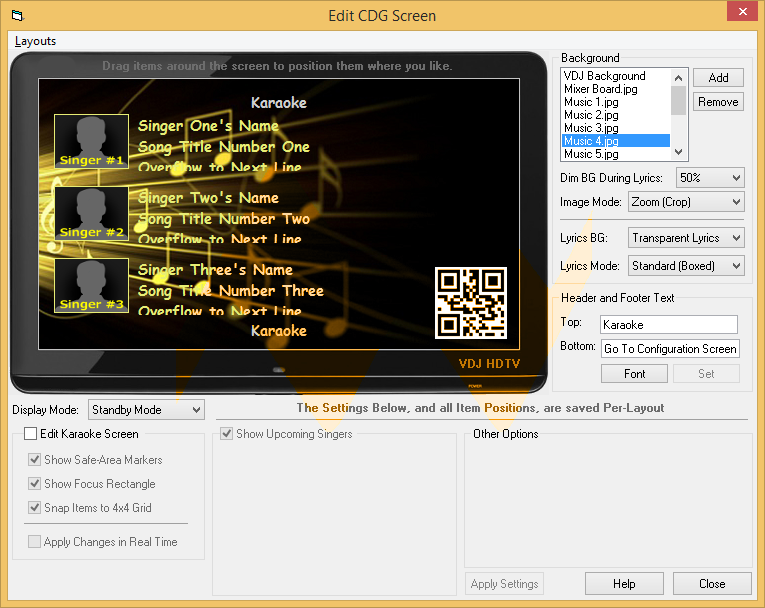Open the Lyrics BG dropdown
The image size is (765, 608).
point(685,238)
